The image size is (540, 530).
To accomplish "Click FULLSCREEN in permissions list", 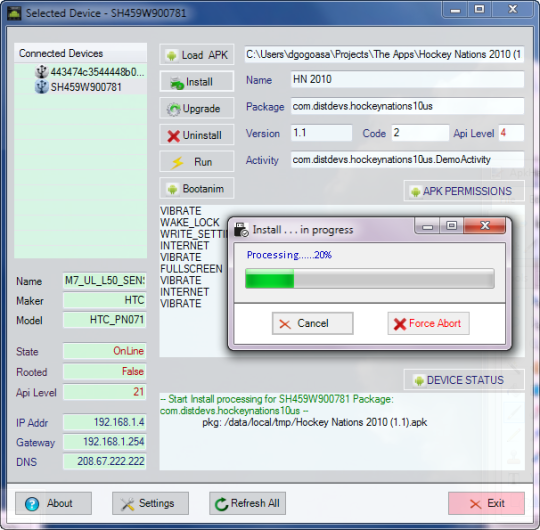I will coord(191,269).
